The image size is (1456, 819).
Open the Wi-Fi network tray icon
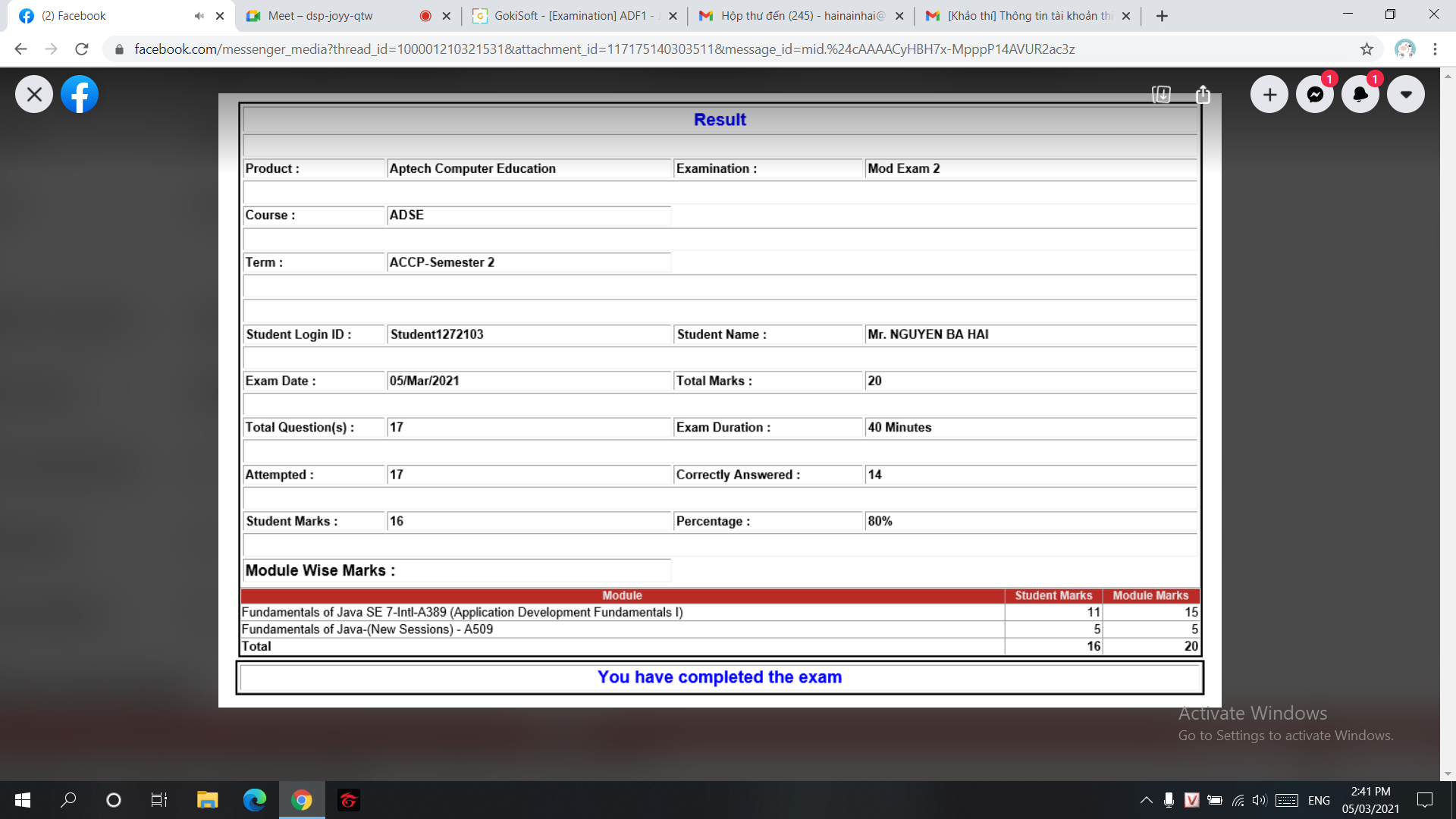(1238, 800)
